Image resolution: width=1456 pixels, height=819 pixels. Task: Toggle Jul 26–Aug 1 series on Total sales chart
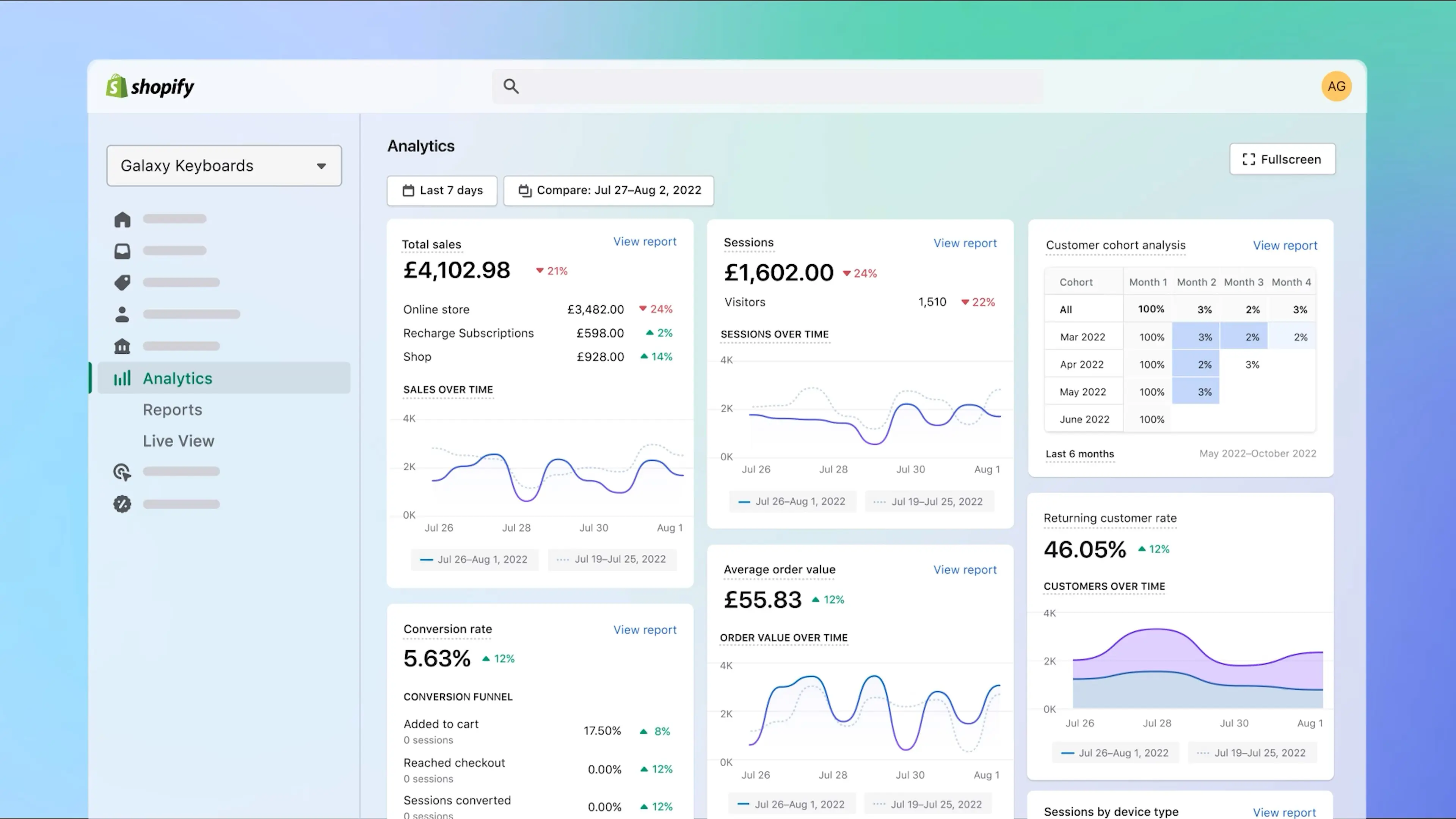[x=475, y=559]
